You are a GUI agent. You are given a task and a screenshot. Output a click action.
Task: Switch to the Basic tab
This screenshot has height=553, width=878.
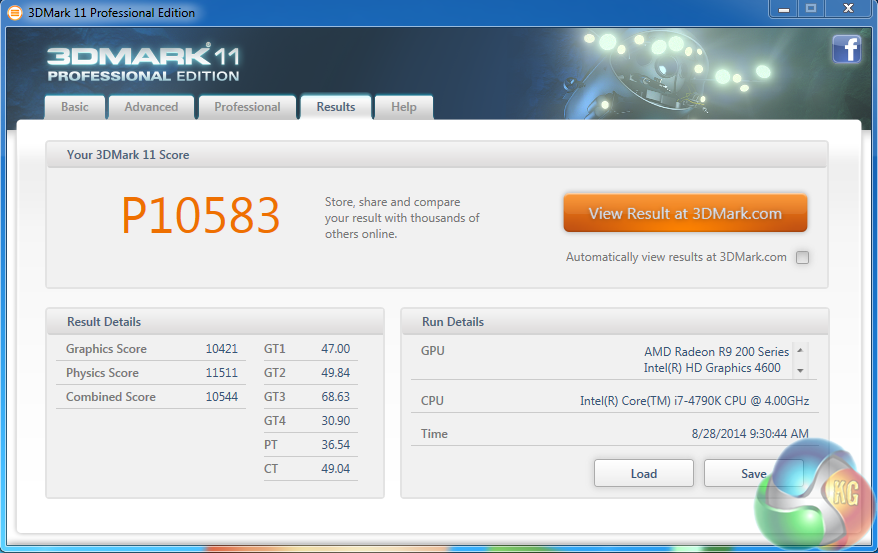point(74,107)
